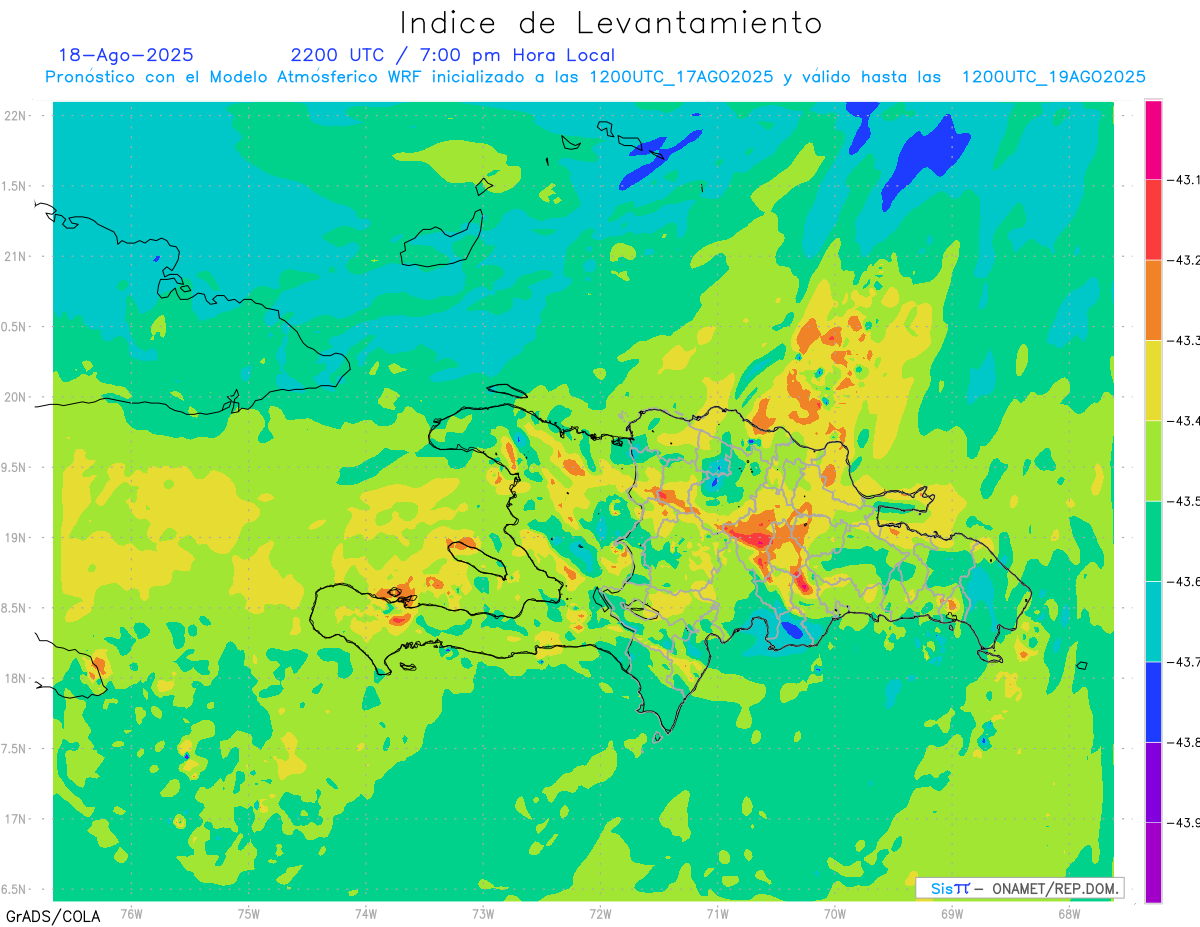The width and height of the screenshot is (1200, 927).
Task: Click the cyan legend color band
Action: [1153, 621]
